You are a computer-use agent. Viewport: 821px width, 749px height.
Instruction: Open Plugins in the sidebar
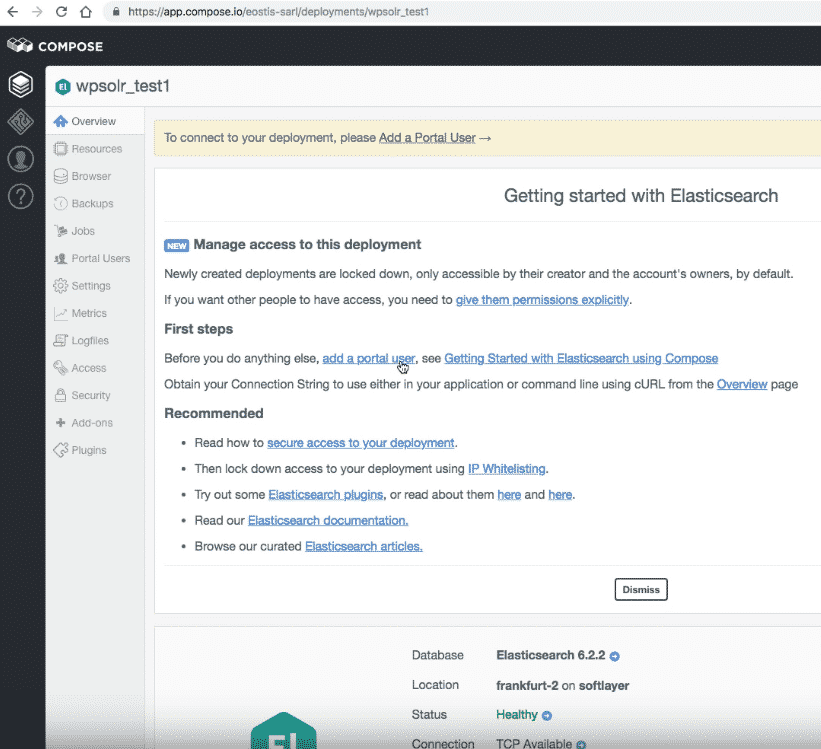[95, 450]
